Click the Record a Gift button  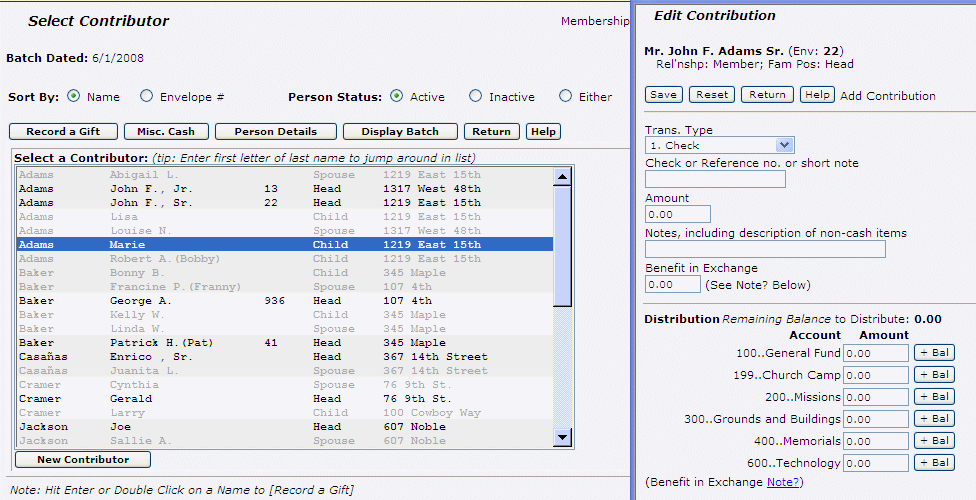[63, 131]
